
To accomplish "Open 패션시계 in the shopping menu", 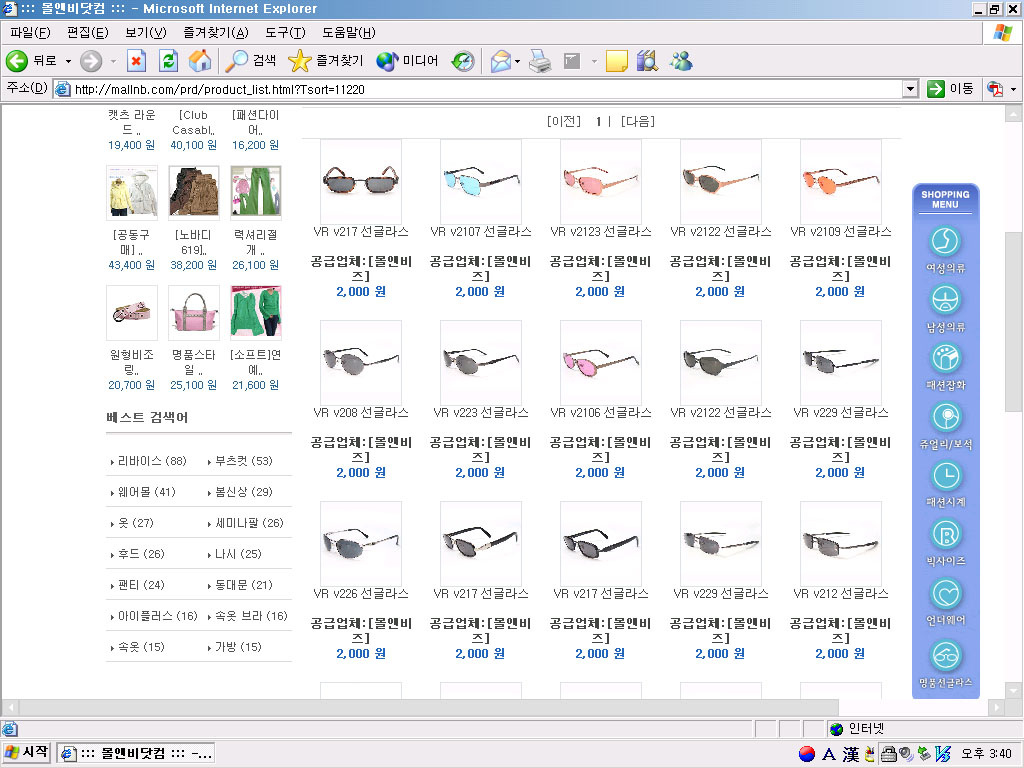I will point(945,483).
